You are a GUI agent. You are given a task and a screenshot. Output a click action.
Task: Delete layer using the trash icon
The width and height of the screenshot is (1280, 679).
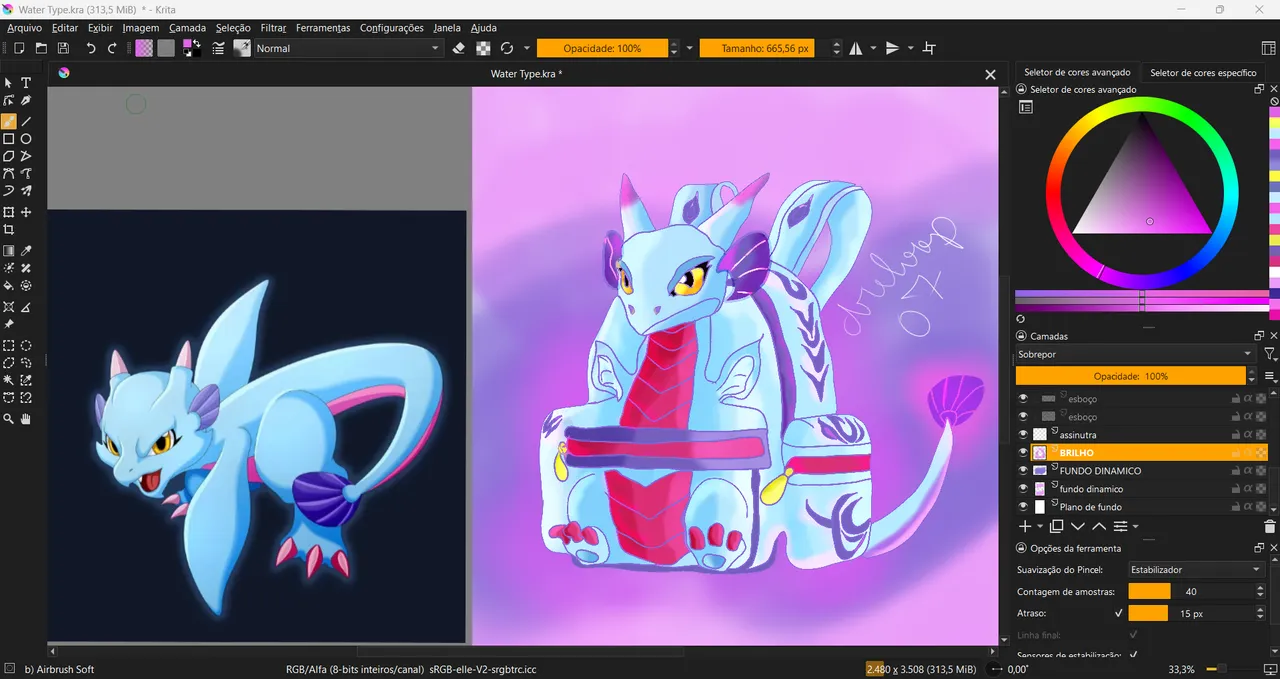click(x=1270, y=526)
